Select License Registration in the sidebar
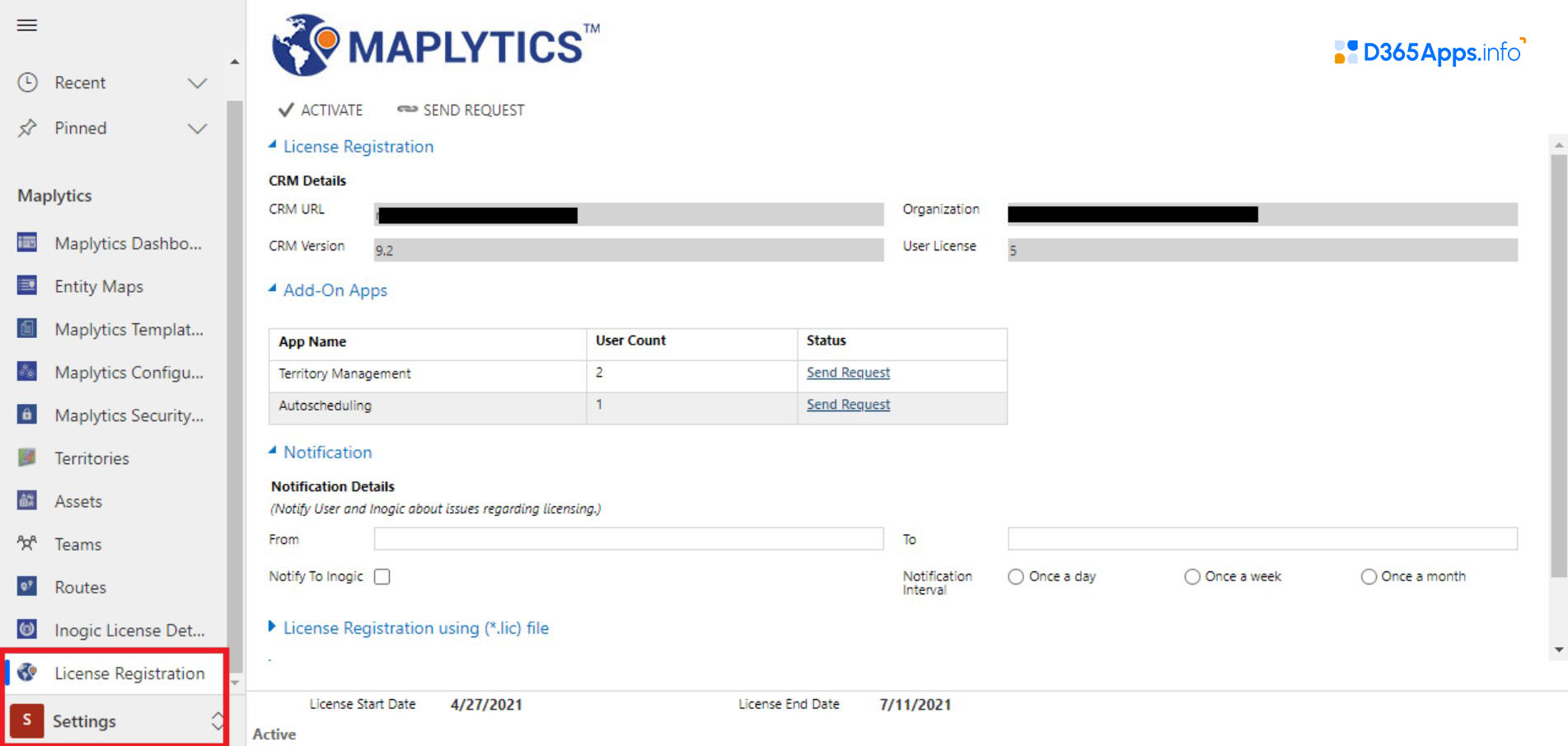The image size is (1568, 746). click(x=129, y=673)
